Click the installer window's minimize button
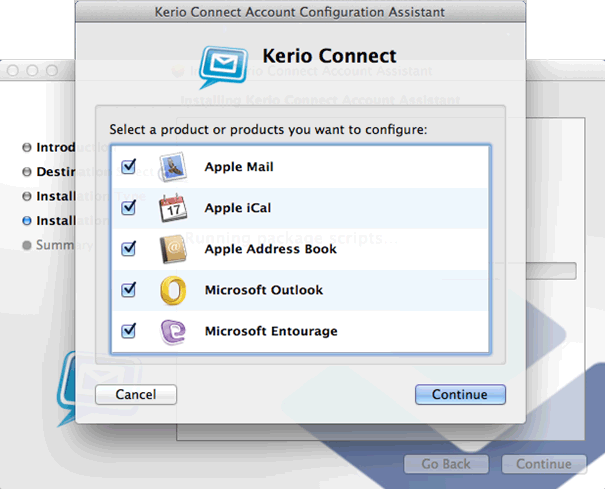605x489 pixels. (32, 70)
